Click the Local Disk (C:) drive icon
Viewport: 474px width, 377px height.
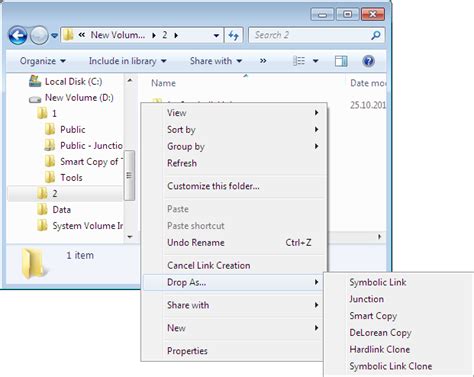tap(35, 81)
